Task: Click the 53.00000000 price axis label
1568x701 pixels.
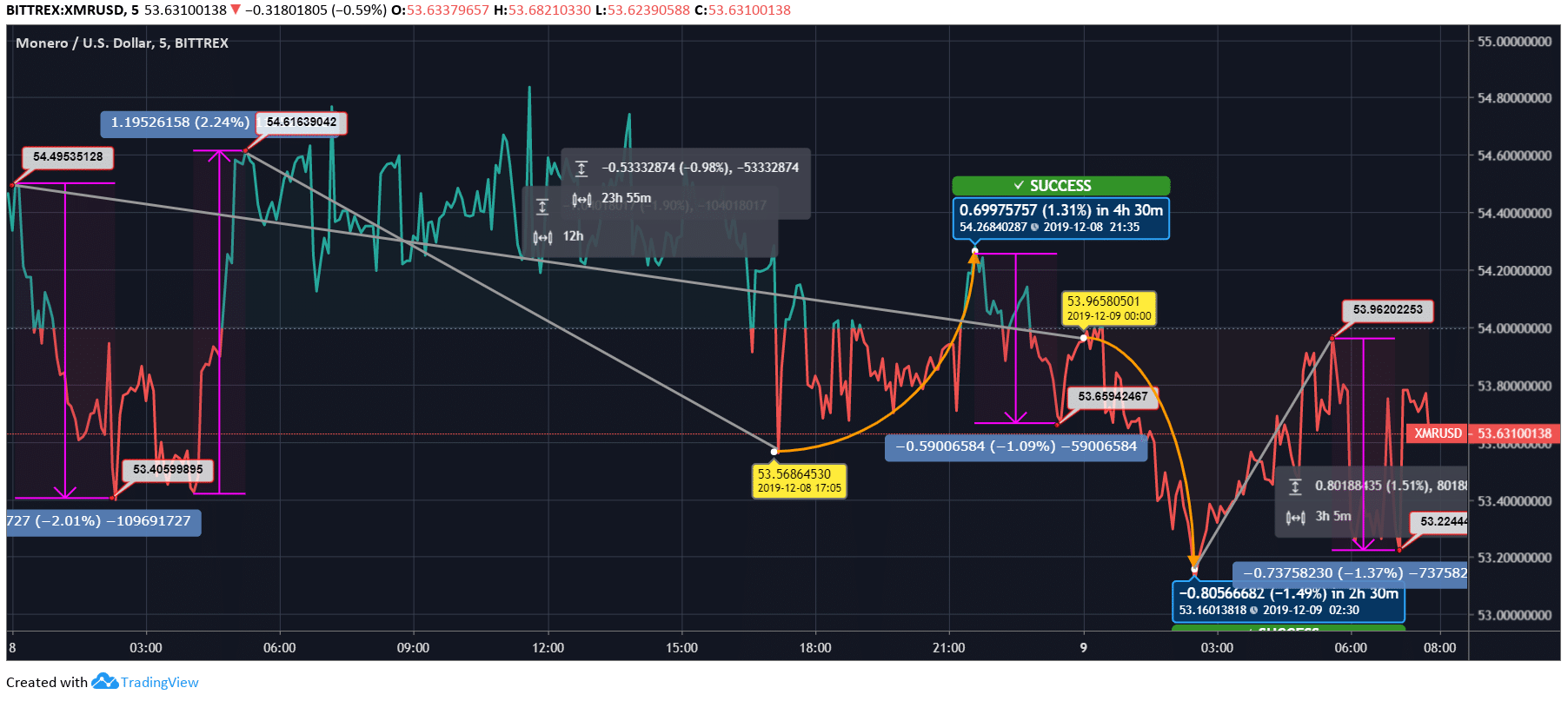Action: point(1515,615)
